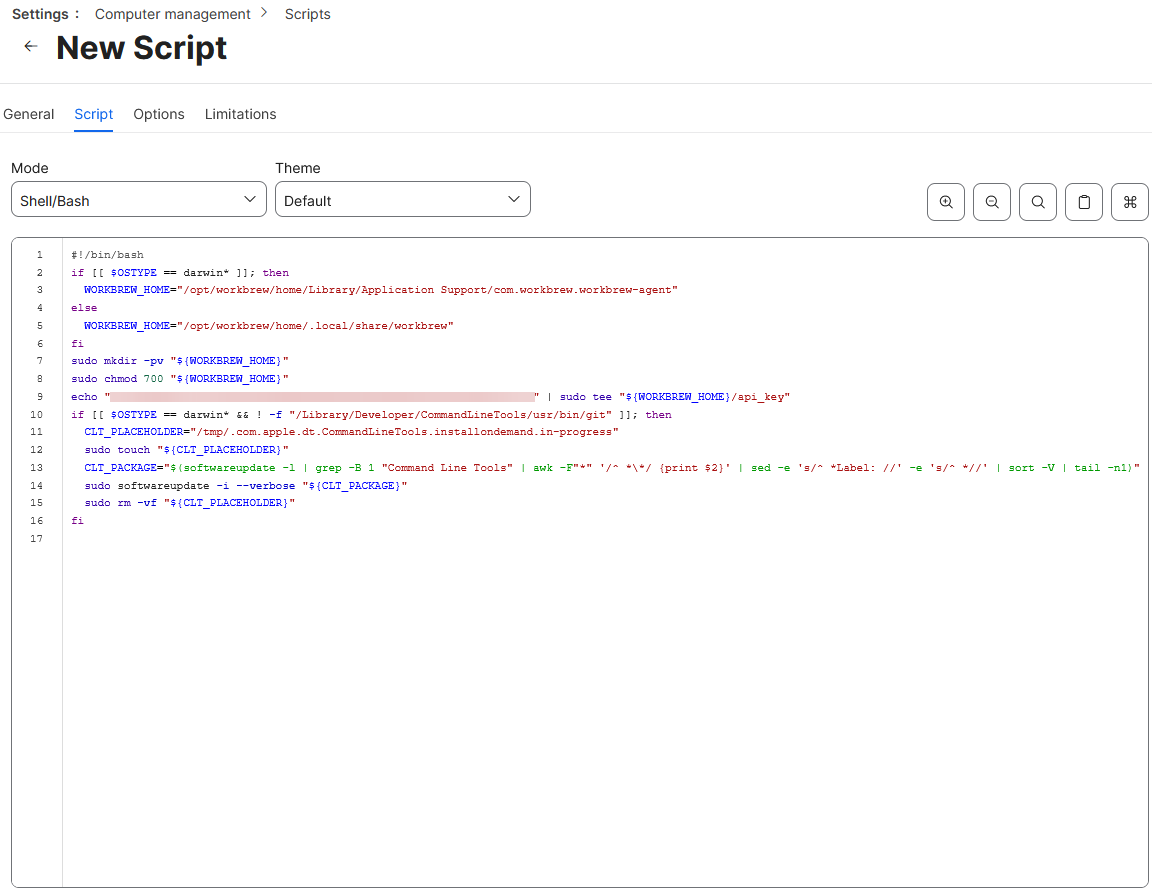Open the Options tab

point(159,114)
